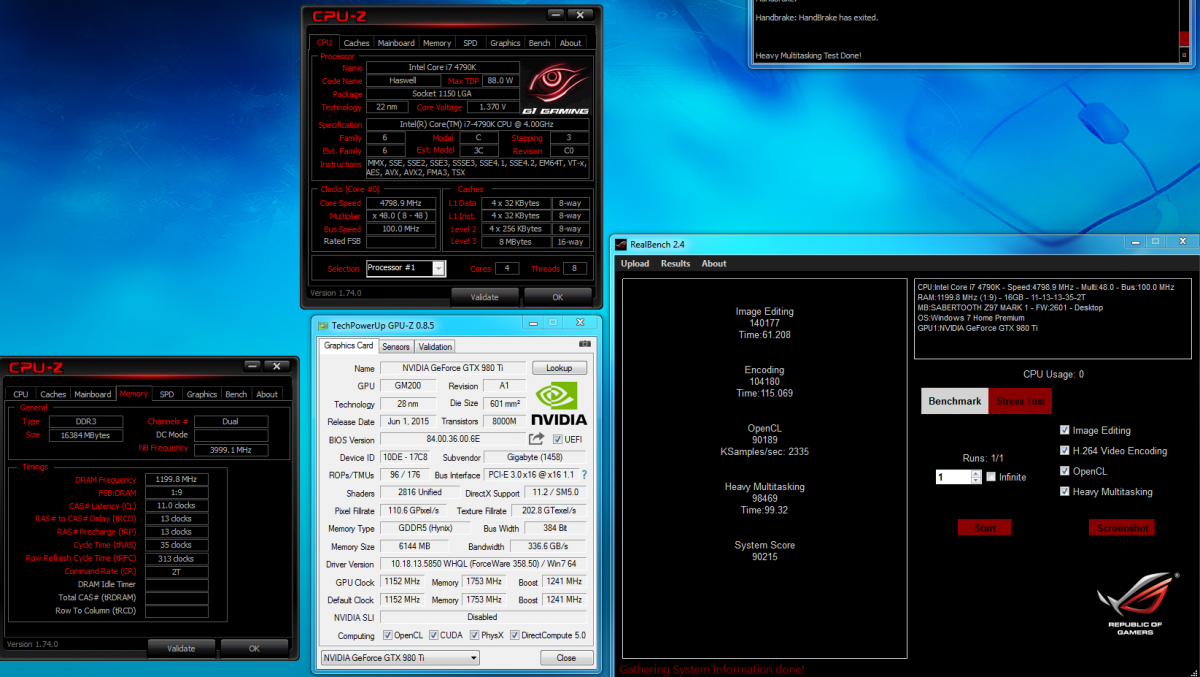Open the SPD tab in the upper CPU-Z window

pyautogui.click(x=470, y=43)
